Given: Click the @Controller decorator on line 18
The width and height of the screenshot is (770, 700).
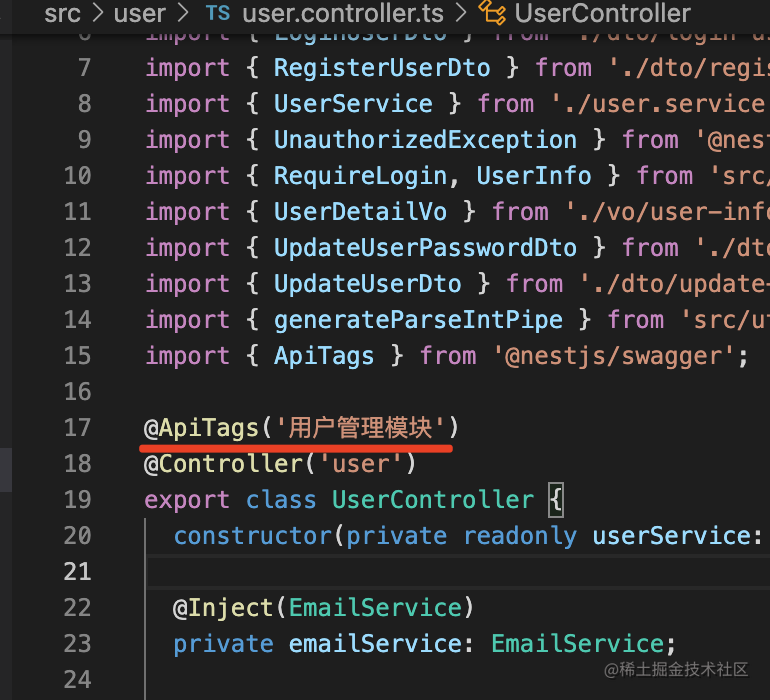Looking at the screenshot, I should click(224, 464).
